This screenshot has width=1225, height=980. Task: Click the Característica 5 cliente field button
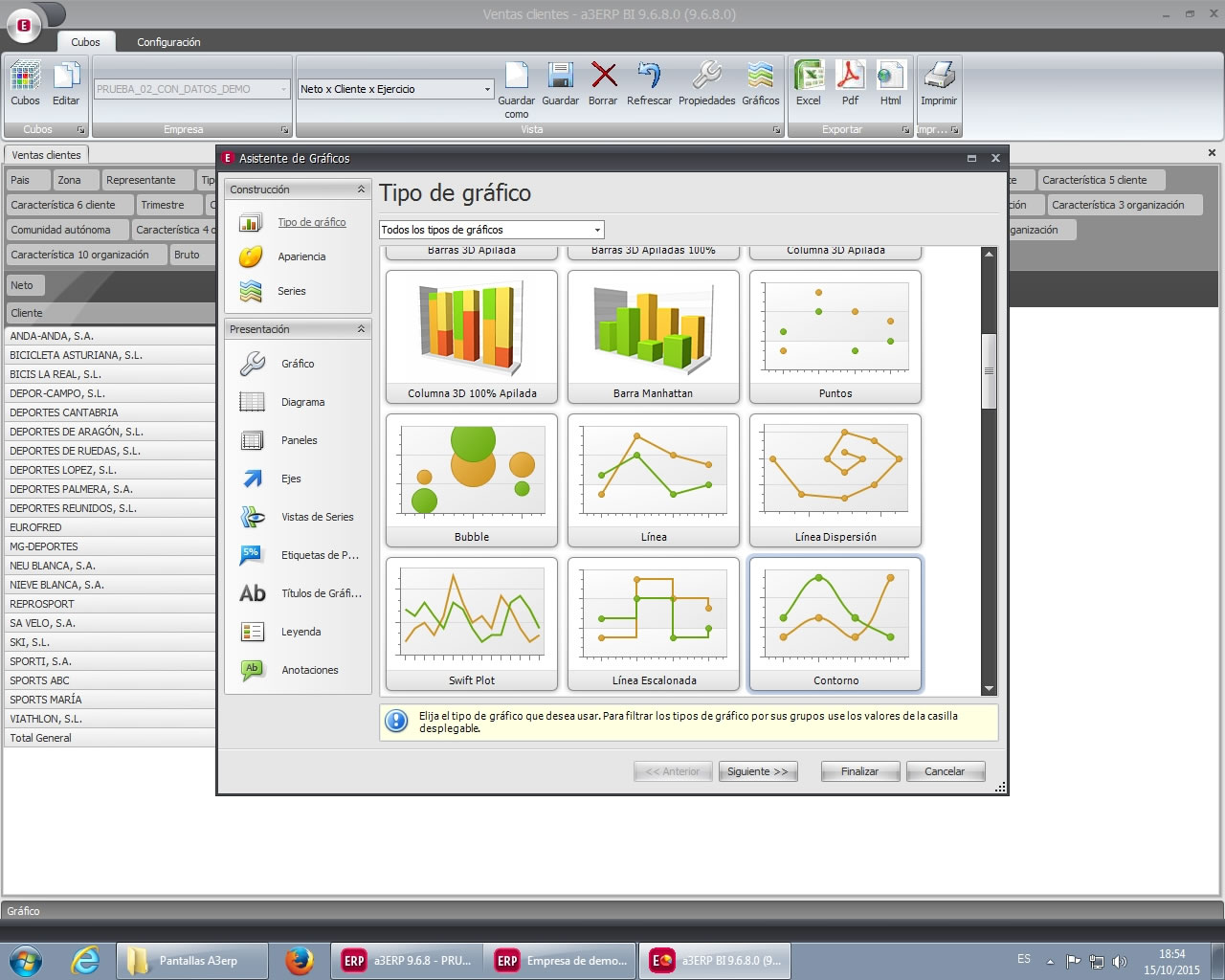click(x=1101, y=180)
